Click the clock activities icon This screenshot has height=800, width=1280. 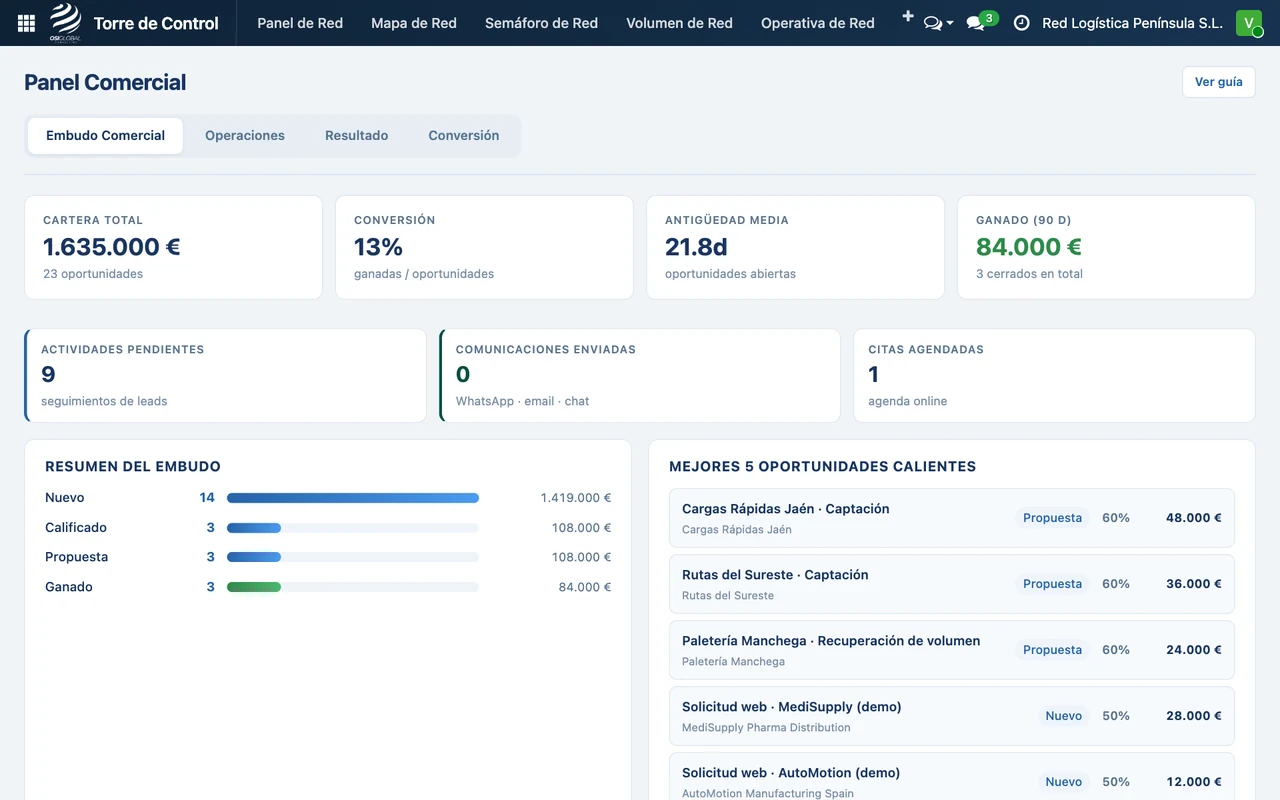click(x=1021, y=23)
